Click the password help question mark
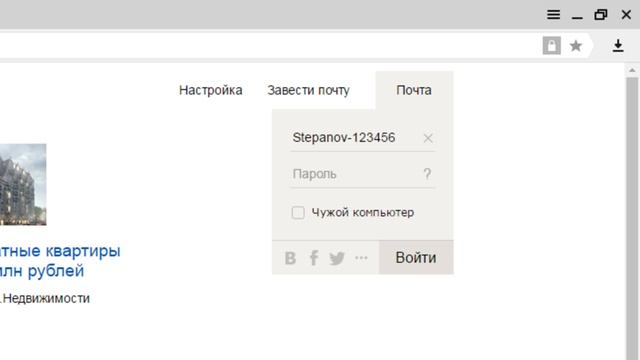The width and height of the screenshot is (640, 360). coord(427,174)
